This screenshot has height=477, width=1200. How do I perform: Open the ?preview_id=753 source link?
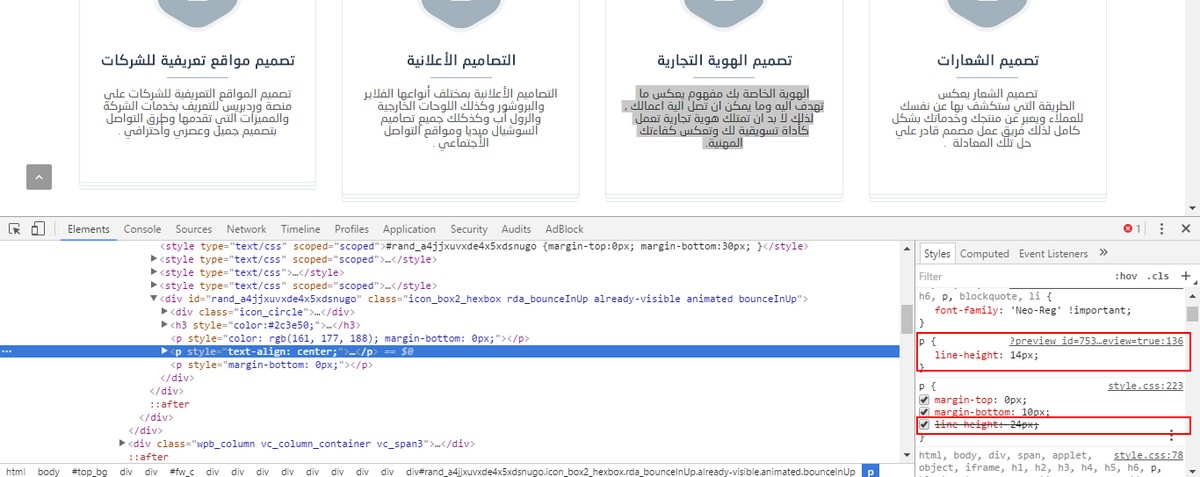click(x=1095, y=341)
